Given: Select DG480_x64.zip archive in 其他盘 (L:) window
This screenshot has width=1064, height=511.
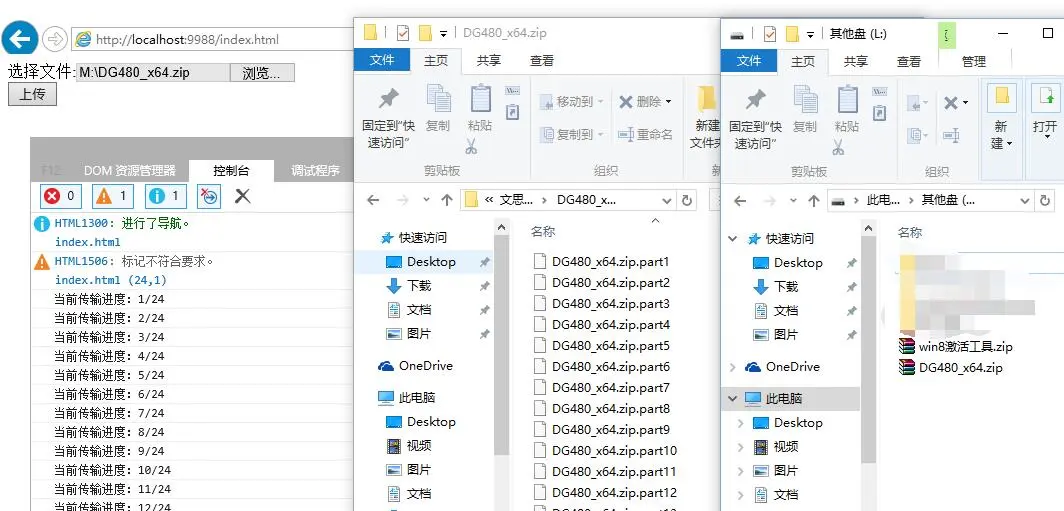Looking at the screenshot, I should point(950,368).
